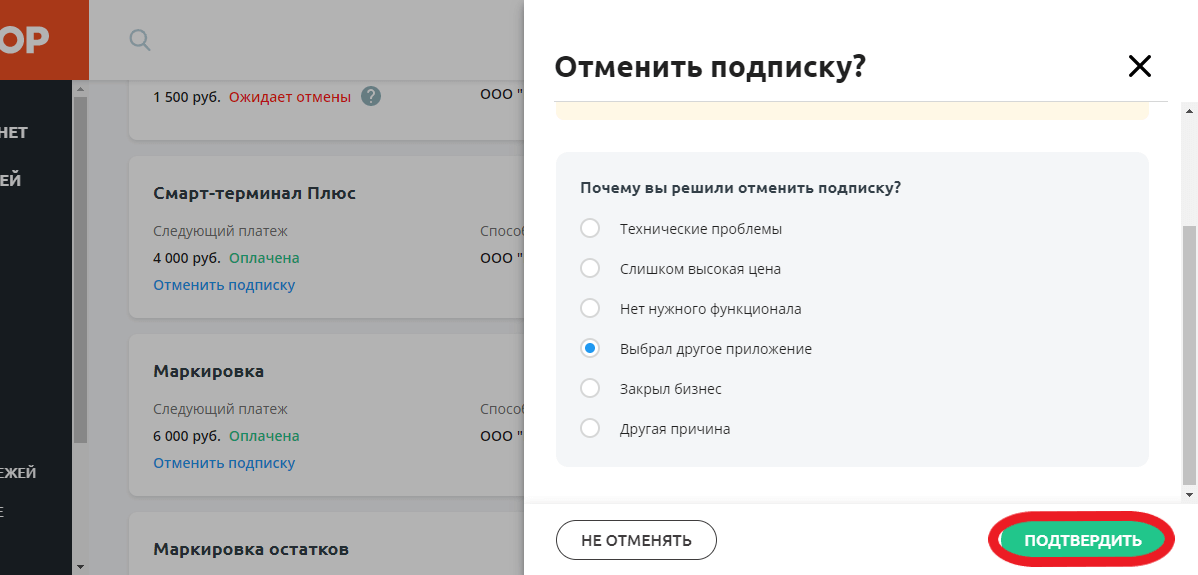The width and height of the screenshot is (1198, 575).
Task: Open the help question-mark icon next to Ожидает отмены
Action: (371, 97)
